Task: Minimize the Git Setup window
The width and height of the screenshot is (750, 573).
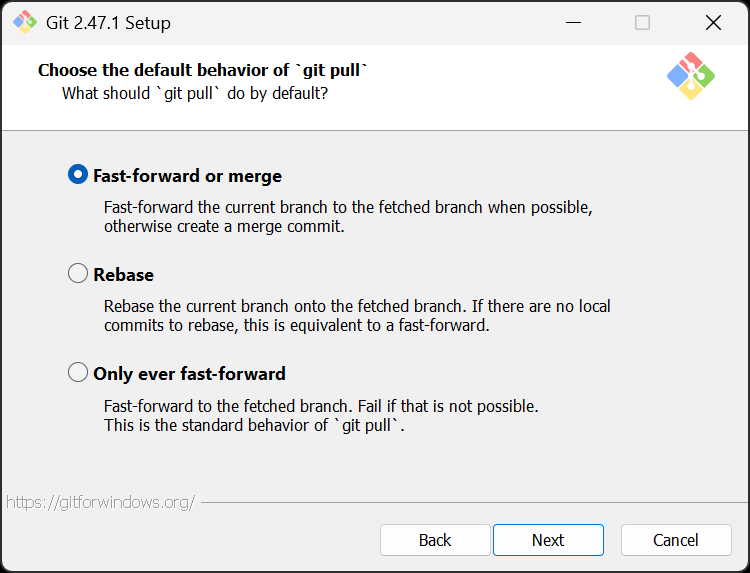Action: [573, 22]
